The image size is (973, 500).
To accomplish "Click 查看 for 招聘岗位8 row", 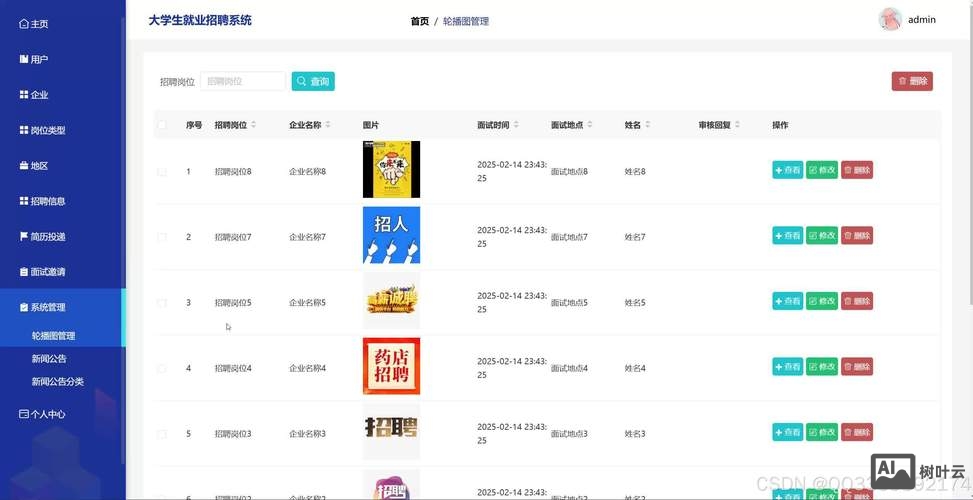I will click(787, 170).
